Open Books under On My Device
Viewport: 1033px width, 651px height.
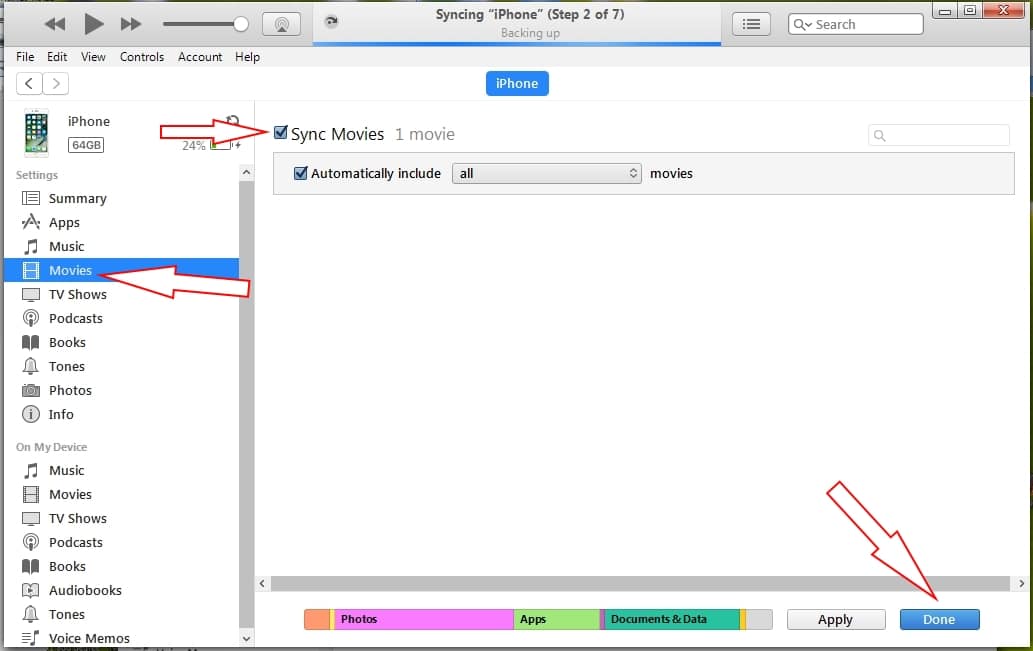tap(122, 567)
